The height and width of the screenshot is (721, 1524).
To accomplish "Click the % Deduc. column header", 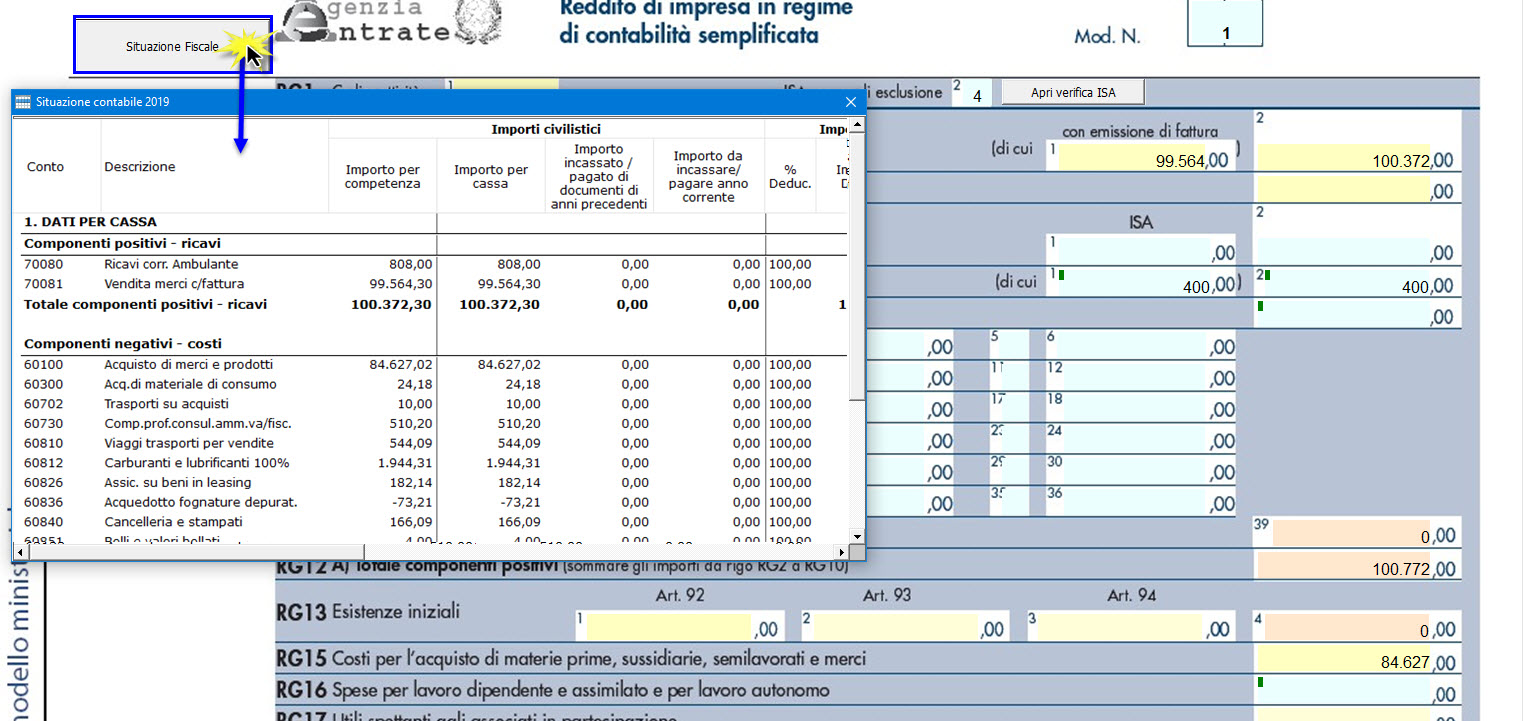I will (790, 176).
